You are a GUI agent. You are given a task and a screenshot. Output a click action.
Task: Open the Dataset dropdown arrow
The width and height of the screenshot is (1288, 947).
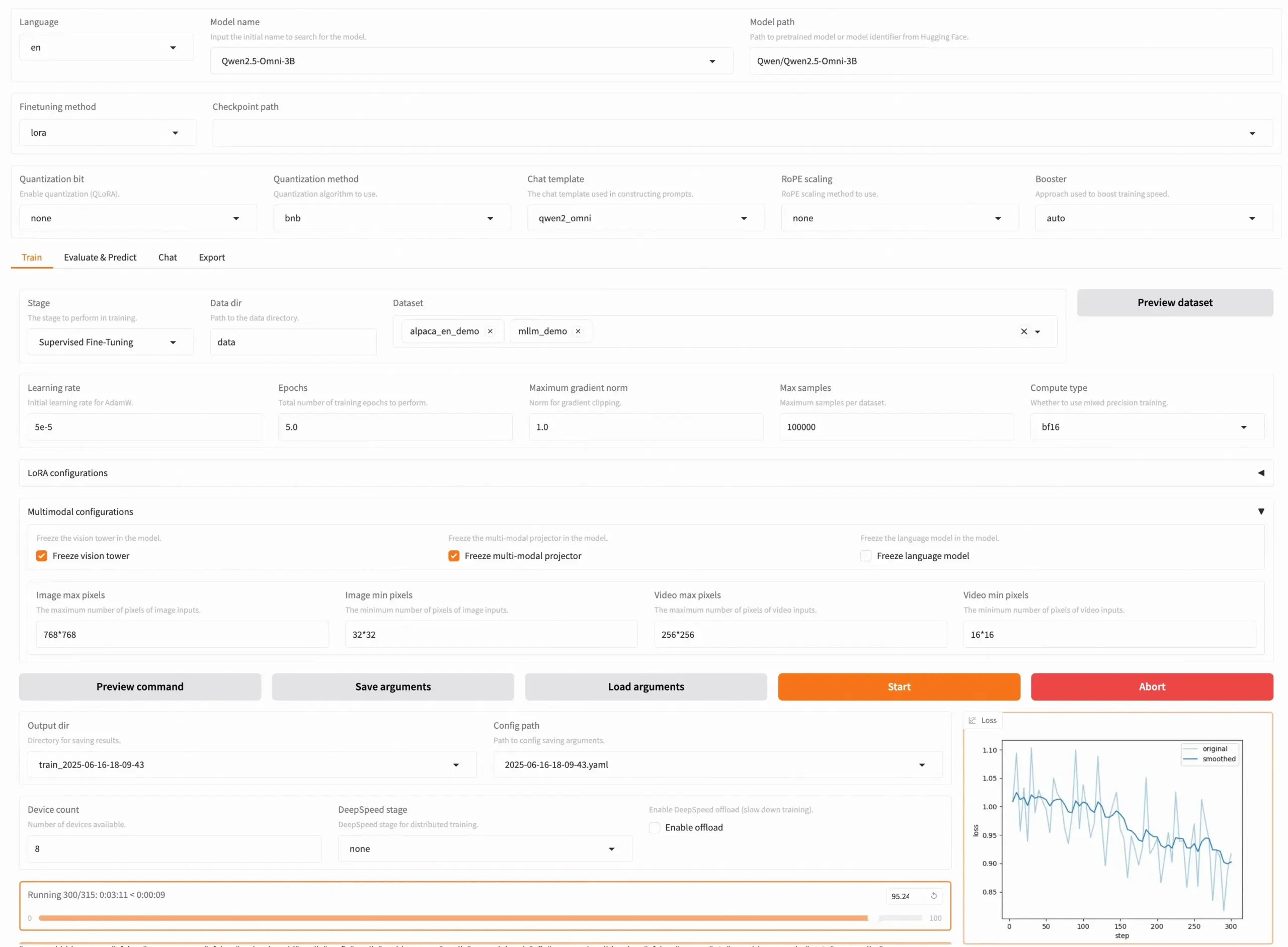(1037, 332)
